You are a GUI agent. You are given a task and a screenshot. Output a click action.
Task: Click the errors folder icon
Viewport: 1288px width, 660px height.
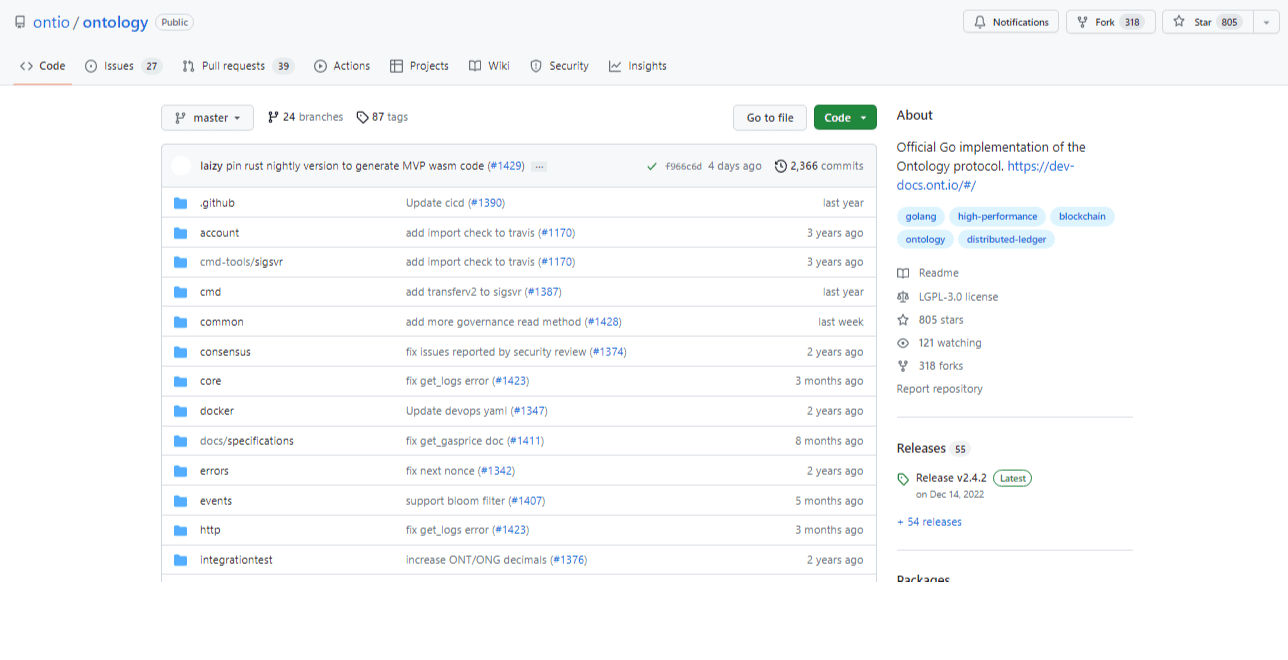(181, 471)
